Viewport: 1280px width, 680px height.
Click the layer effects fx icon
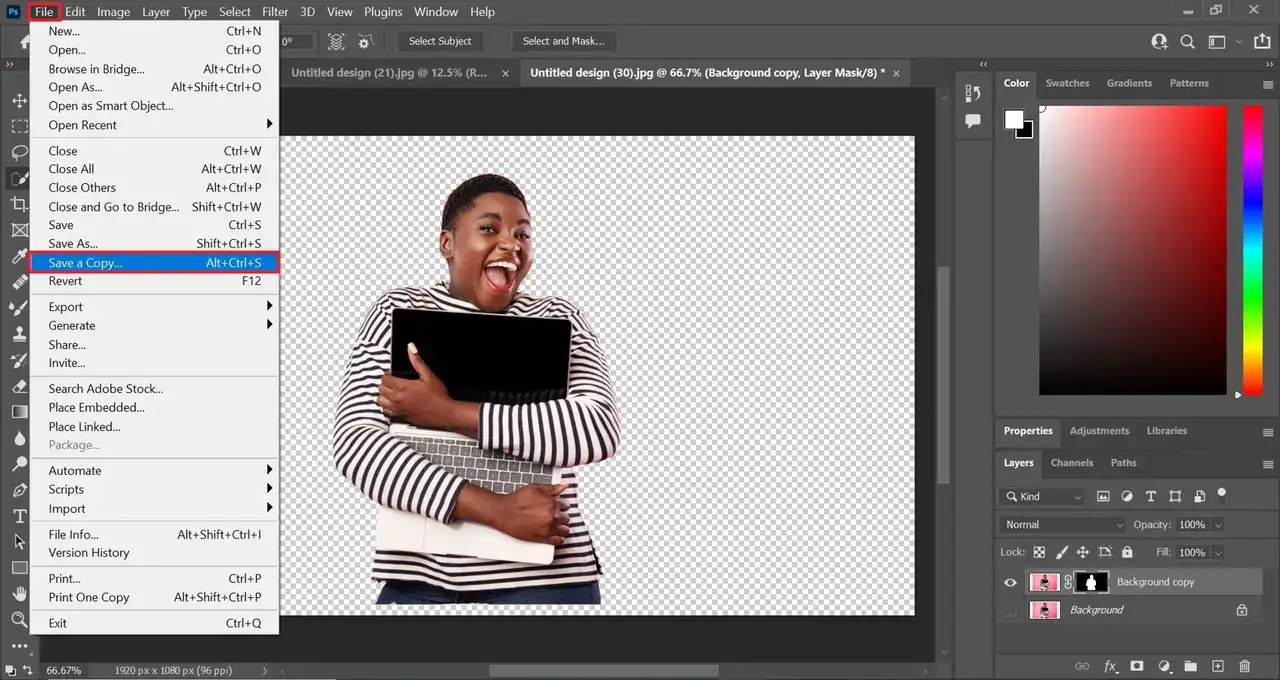pyautogui.click(x=1110, y=666)
